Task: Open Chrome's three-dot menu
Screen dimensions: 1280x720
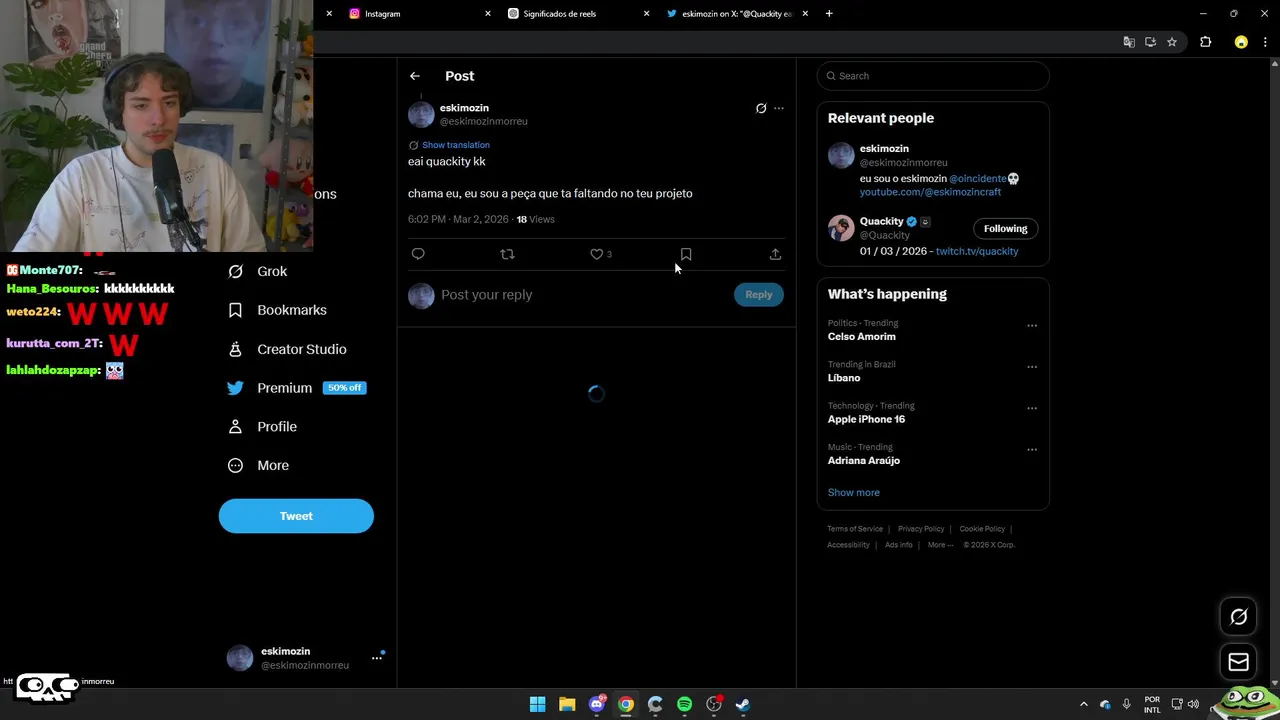Action: pos(1267,42)
